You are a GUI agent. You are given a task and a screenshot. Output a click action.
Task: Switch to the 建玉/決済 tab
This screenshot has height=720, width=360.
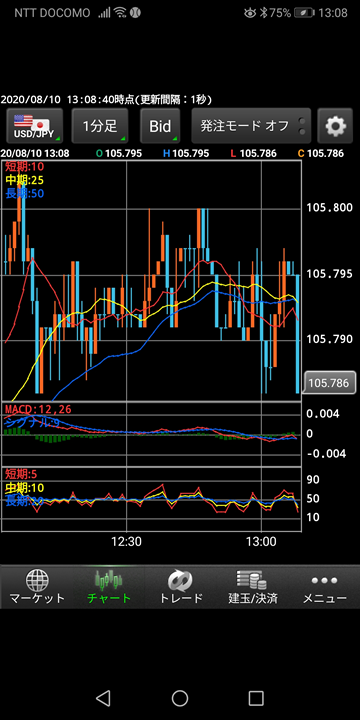click(x=252, y=587)
